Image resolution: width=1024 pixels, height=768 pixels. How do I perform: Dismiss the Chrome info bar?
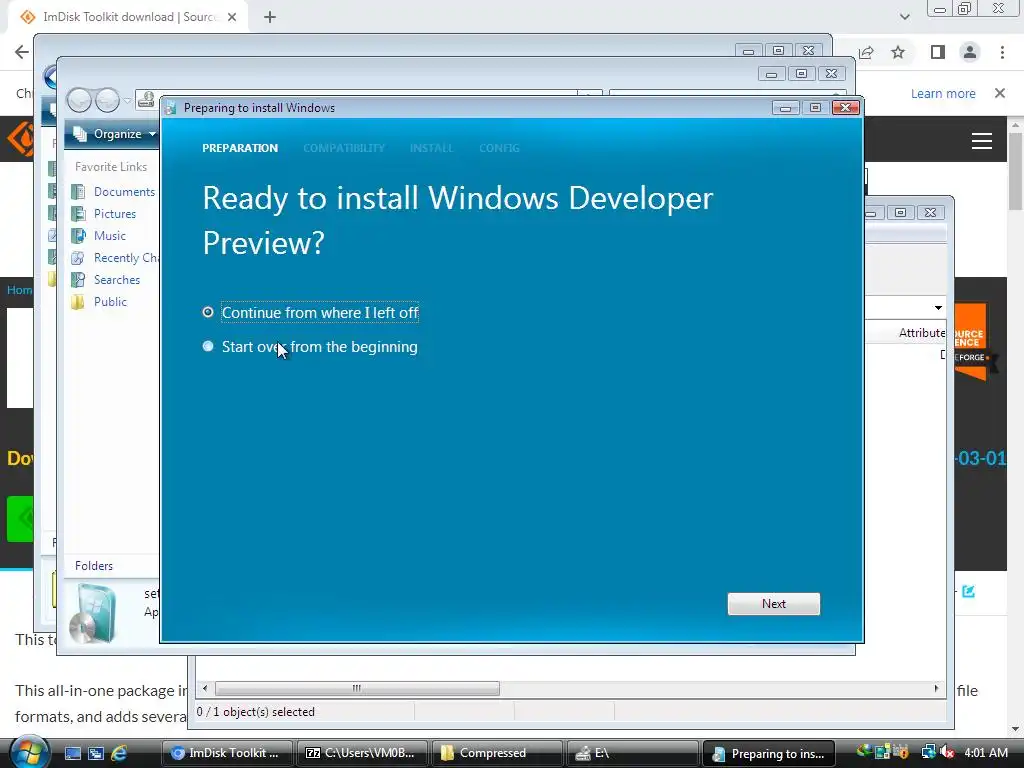coord(1000,93)
